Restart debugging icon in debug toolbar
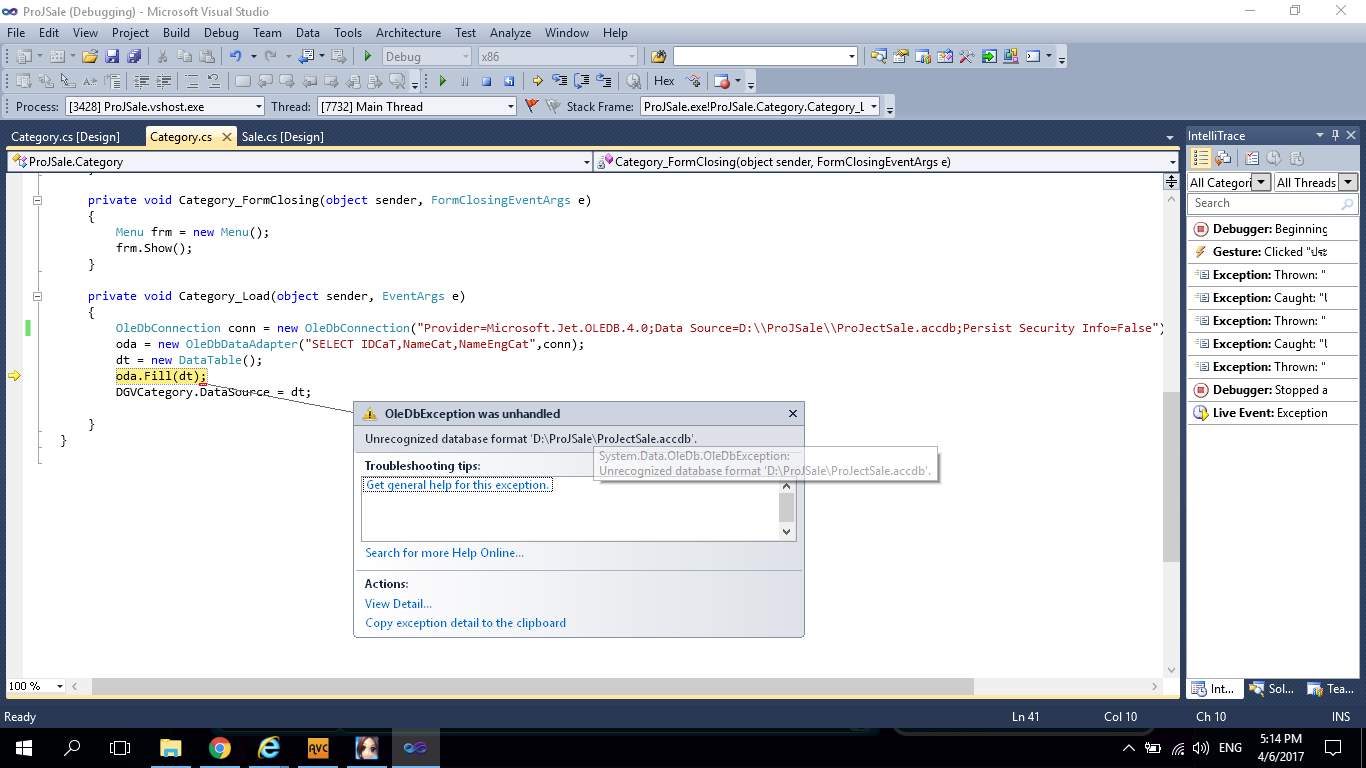The height and width of the screenshot is (768, 1366). (509, 81)
